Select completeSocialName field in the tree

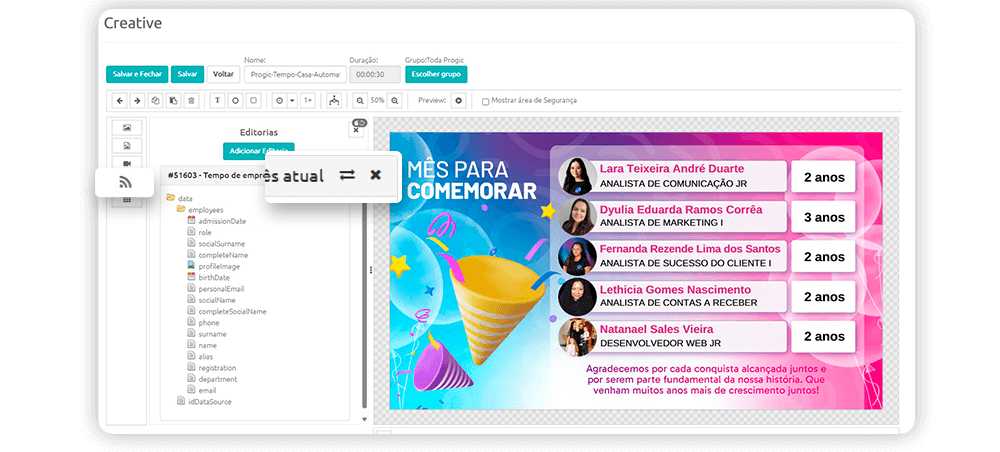click(232, 311)
